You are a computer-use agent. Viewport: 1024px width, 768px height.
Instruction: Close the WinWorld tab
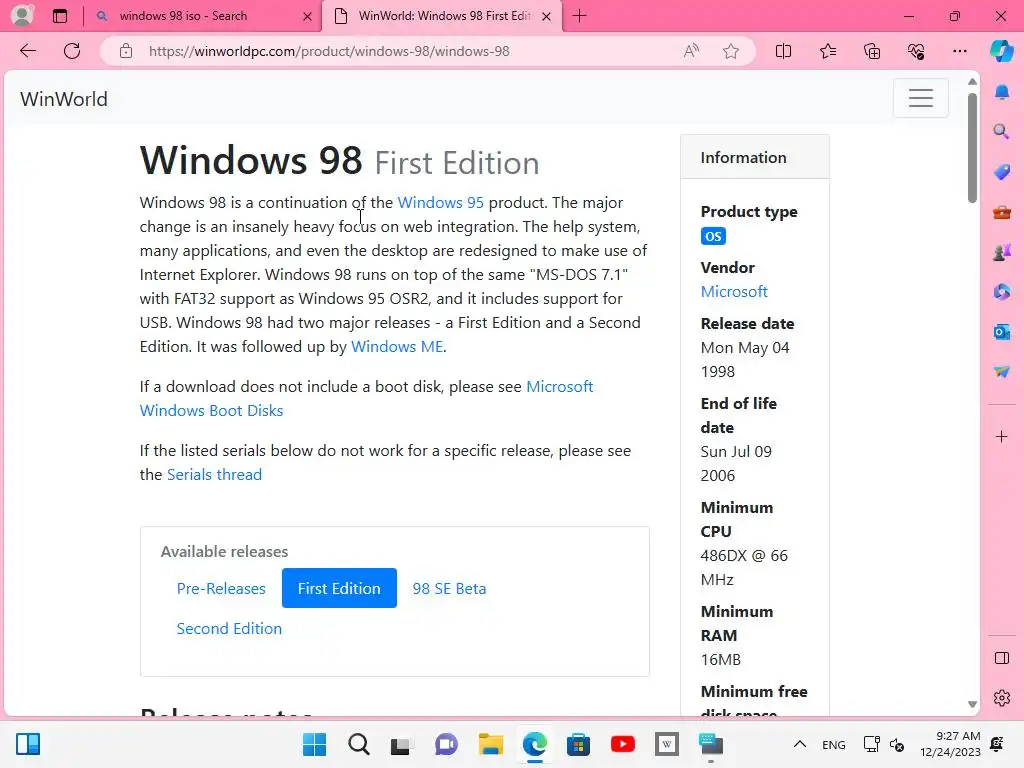[x=547, y=16]
